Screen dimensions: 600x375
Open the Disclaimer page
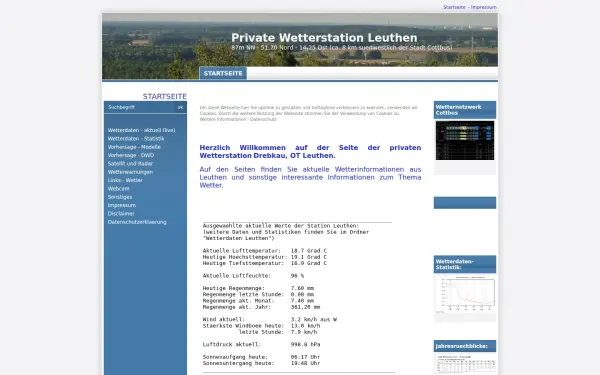pyautogui.click(x=121, y=214)
